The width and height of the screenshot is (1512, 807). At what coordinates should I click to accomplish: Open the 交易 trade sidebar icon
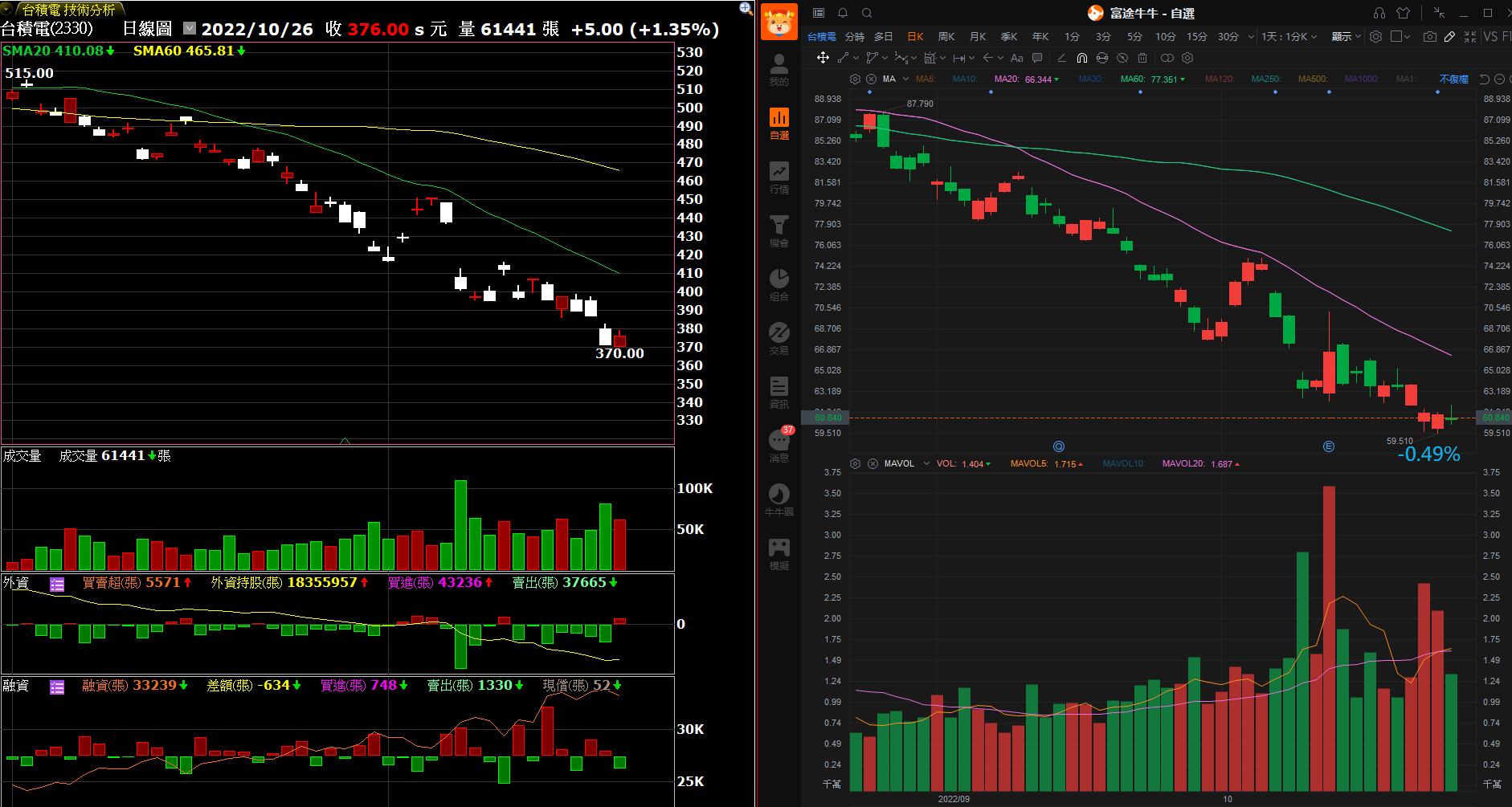(x=778, y=338)
